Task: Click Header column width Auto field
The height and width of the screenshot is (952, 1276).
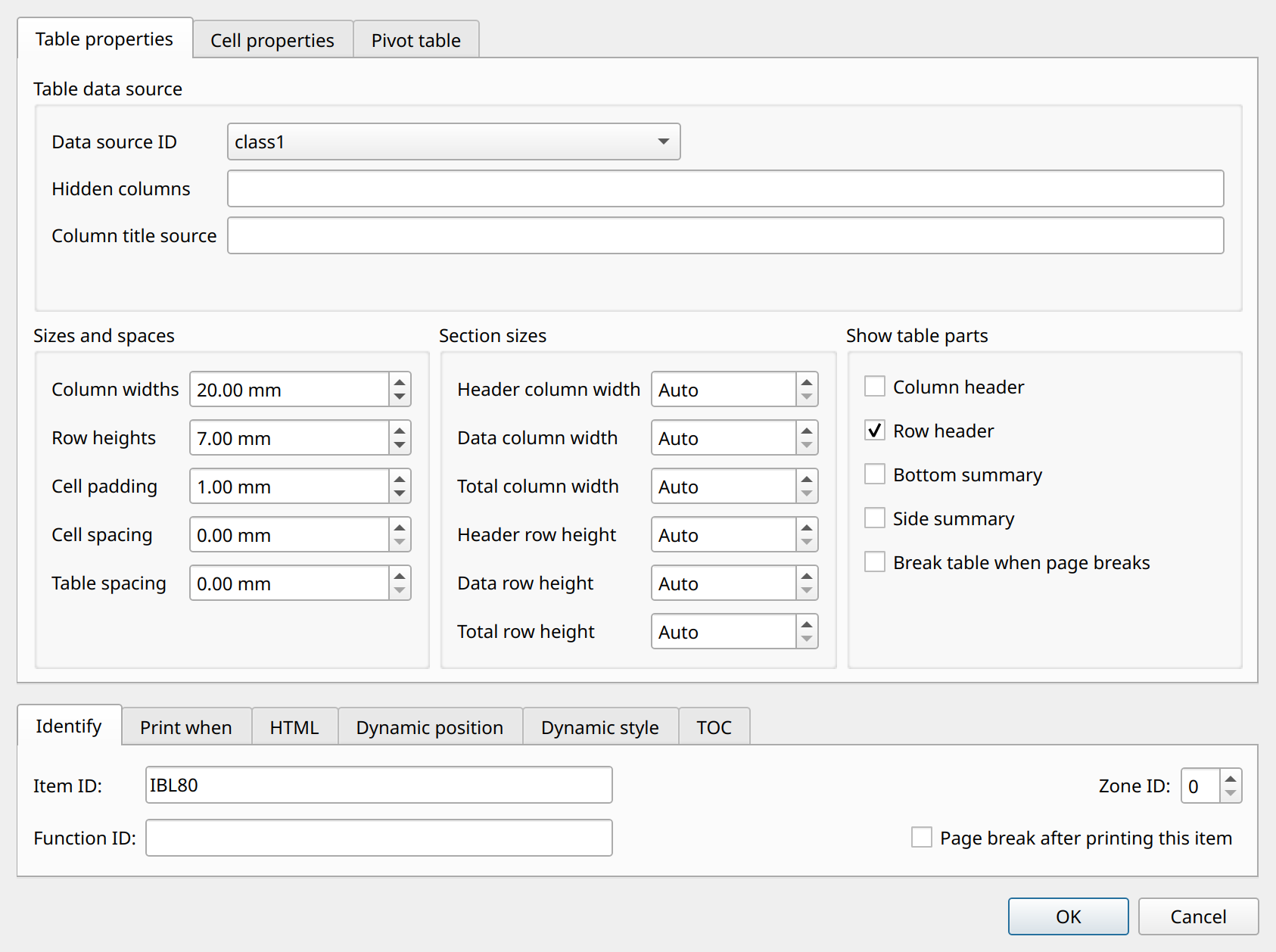Action: [x=724, y=390]
